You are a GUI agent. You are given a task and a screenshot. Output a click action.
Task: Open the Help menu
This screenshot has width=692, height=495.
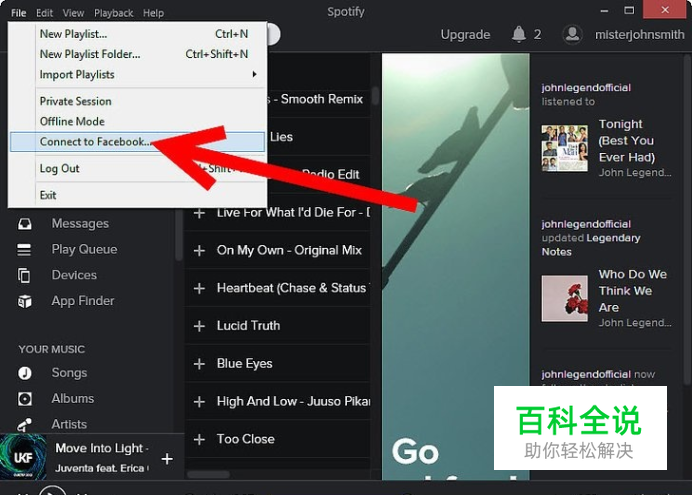pos(153,13)
